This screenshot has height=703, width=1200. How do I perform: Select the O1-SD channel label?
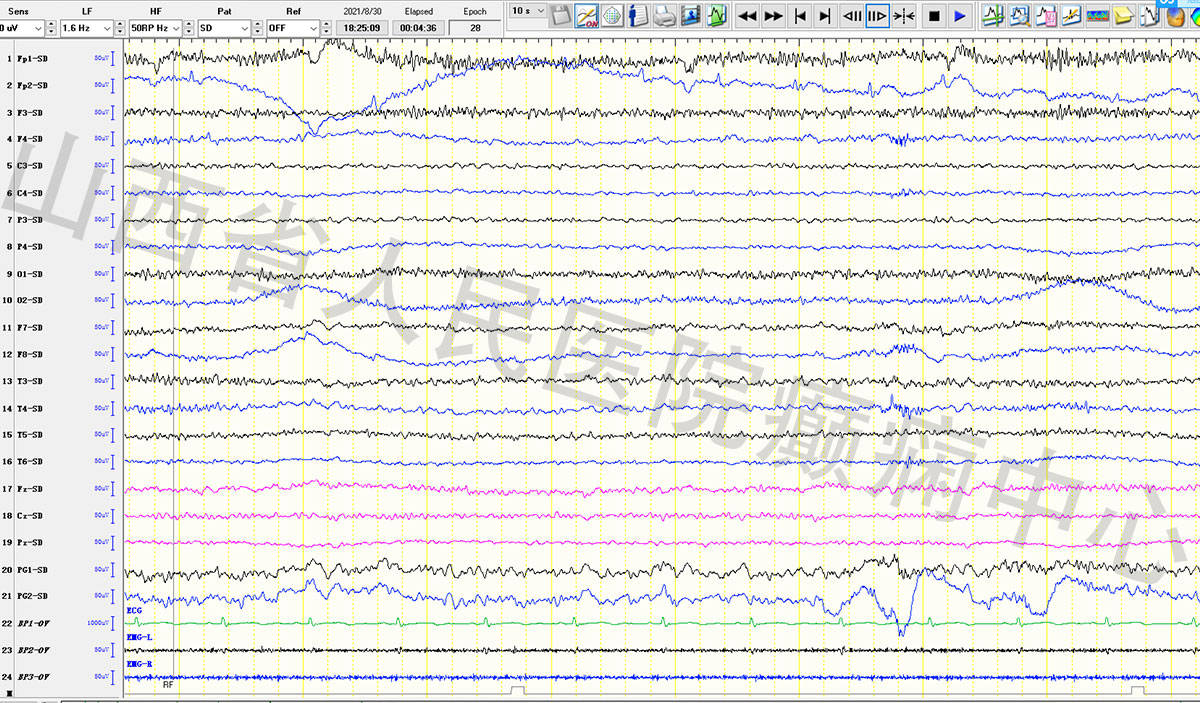click(x=30, y=274)
